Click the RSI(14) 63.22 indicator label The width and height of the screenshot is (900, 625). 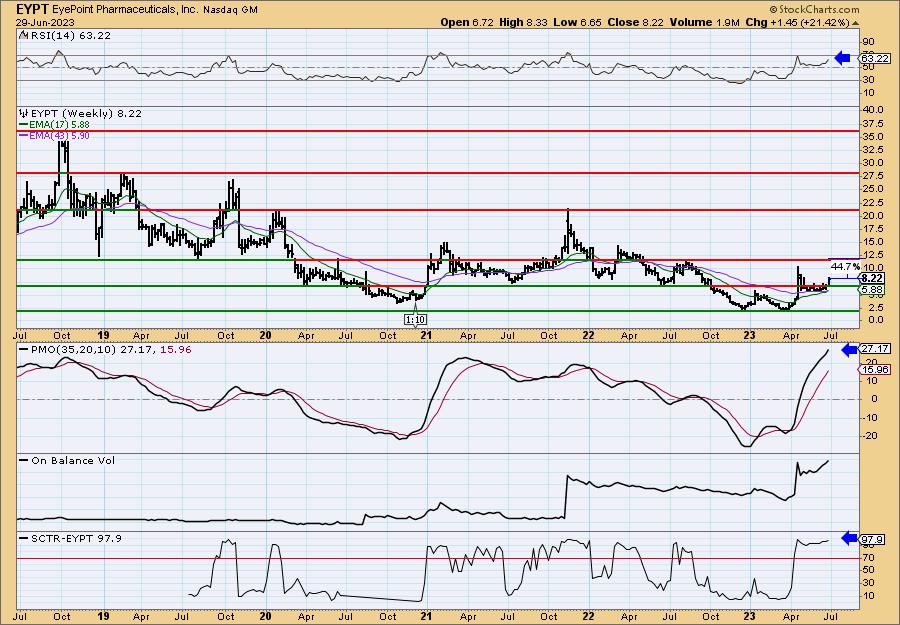(69, 35)
